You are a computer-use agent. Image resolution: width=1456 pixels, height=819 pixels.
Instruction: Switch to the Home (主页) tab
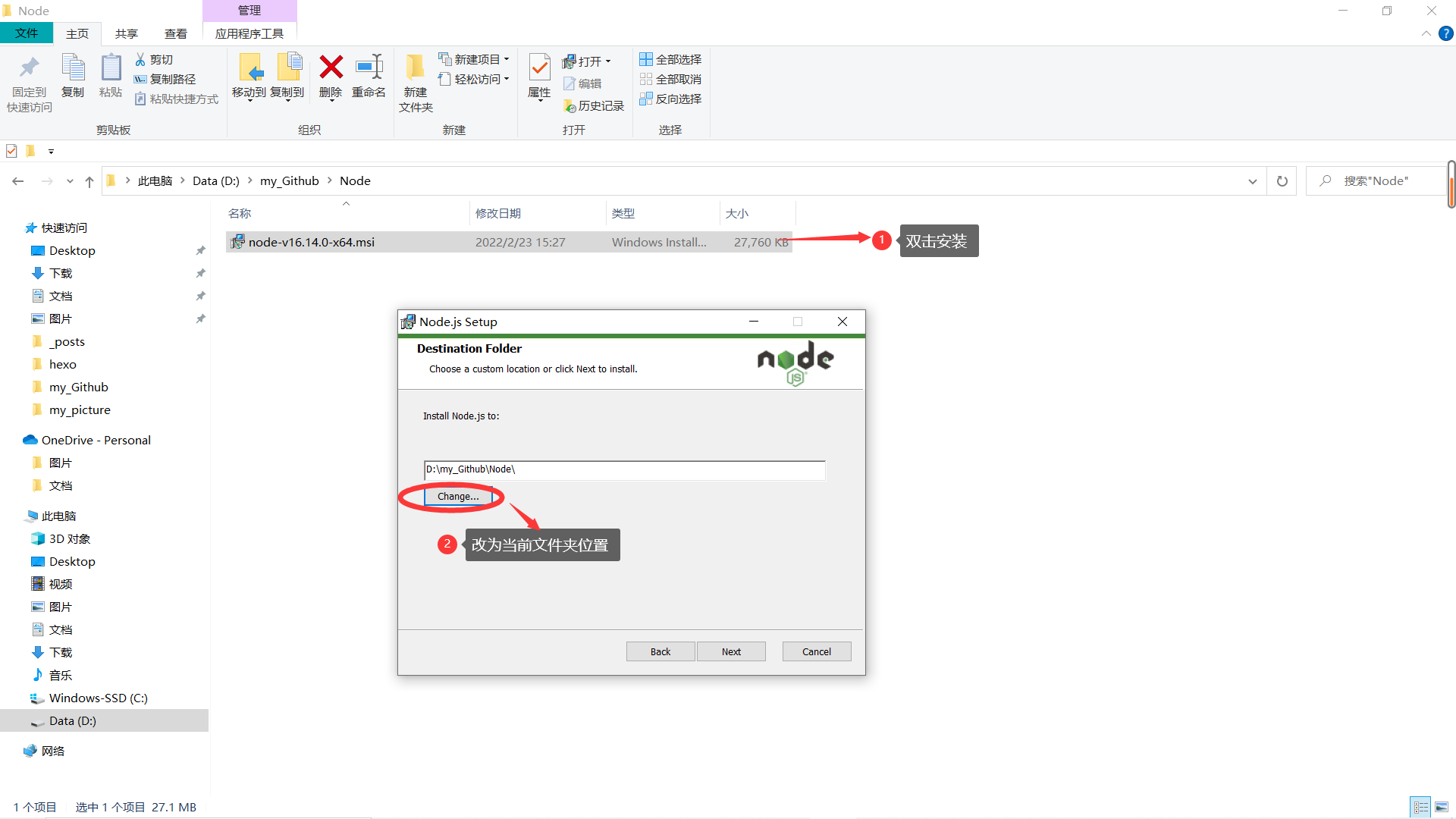click(x=77, y=33)
